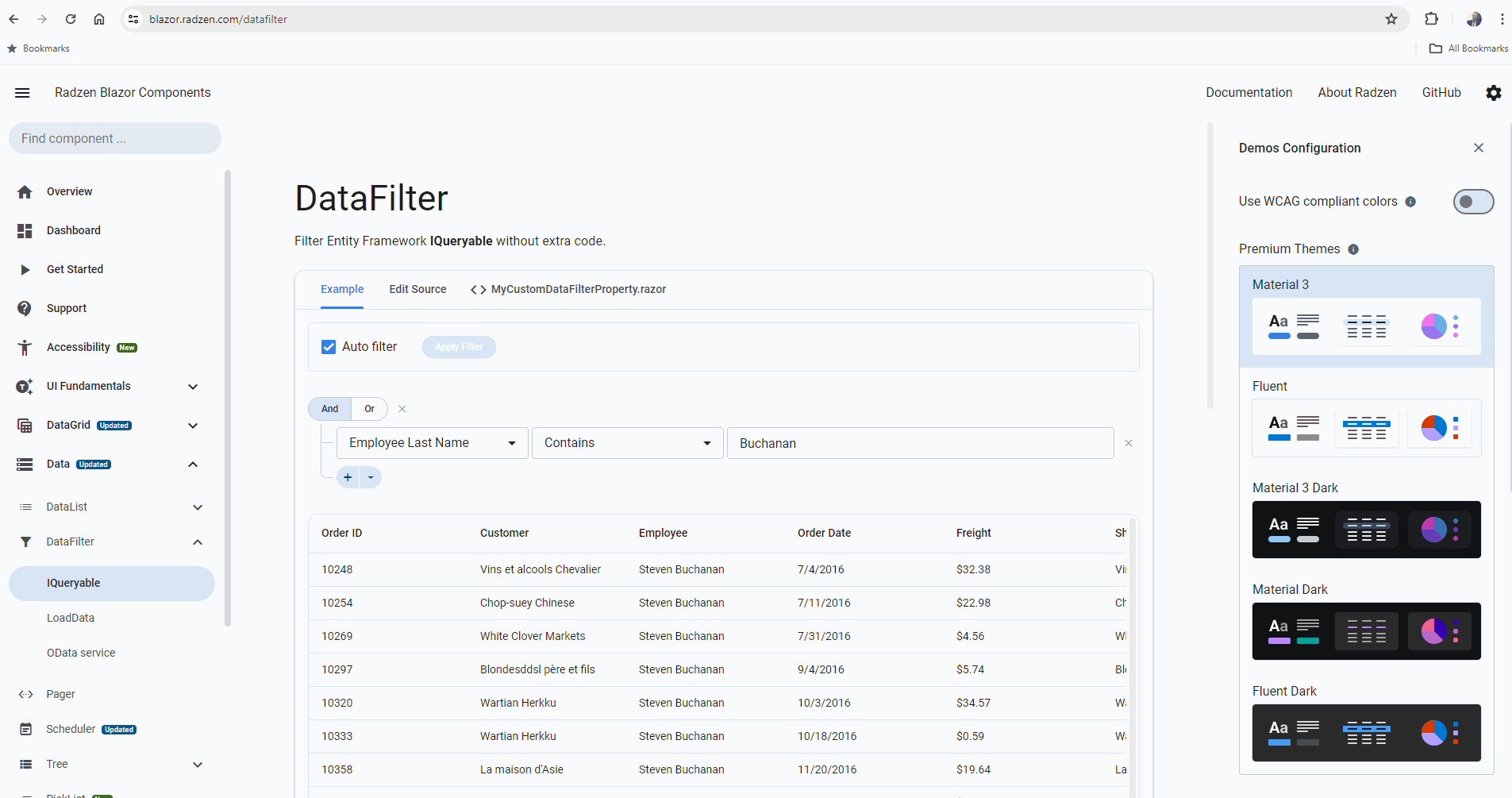1512x798 pixels.
Task: Open the GitHub link
Action: (1441, 93)
